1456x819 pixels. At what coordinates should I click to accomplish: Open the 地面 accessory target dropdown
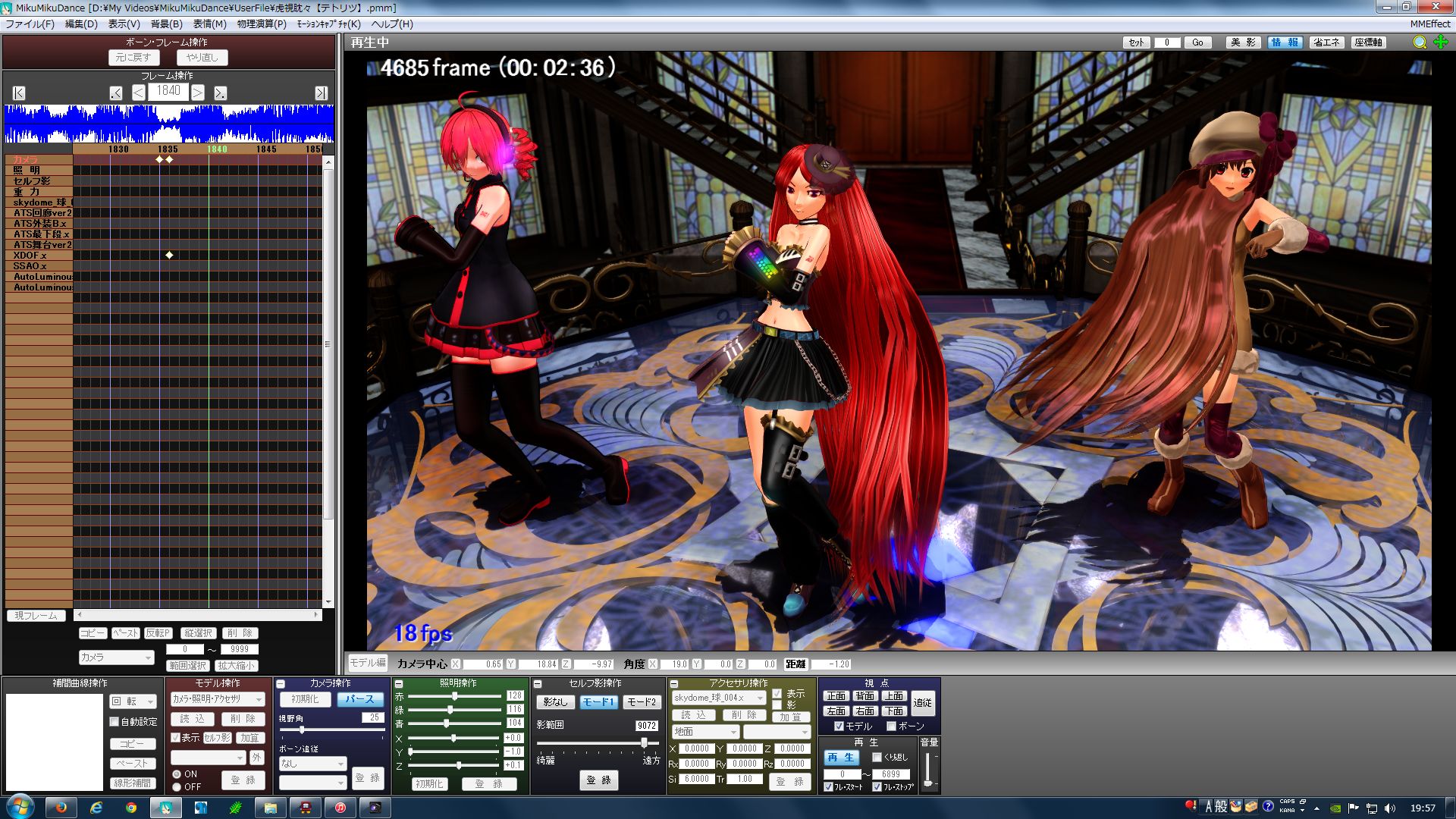pyautogui.click(x=705, y=732)
